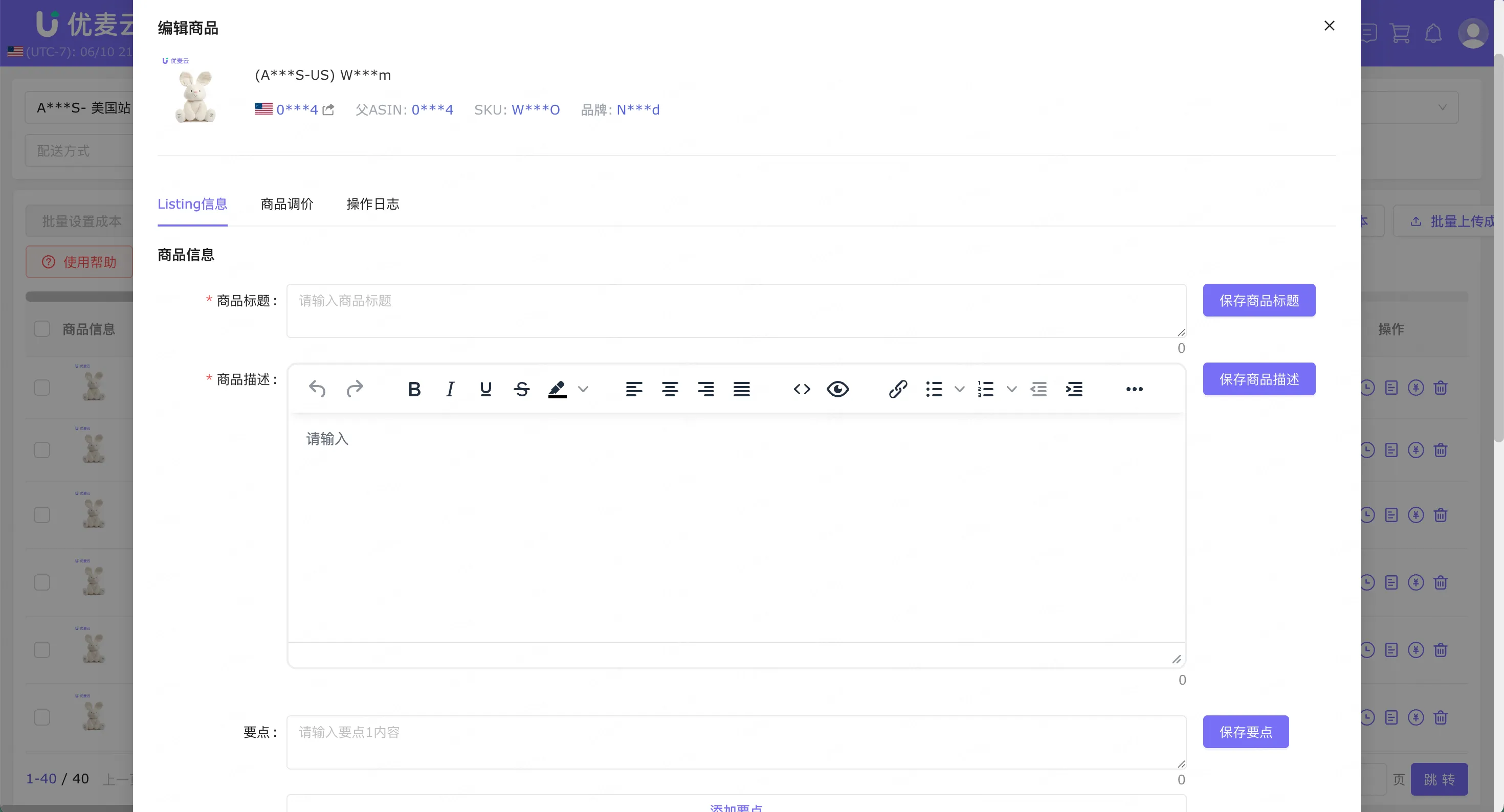Toggle italic formatting
This screenshot has height=812, width=1504.
[450, 389]
